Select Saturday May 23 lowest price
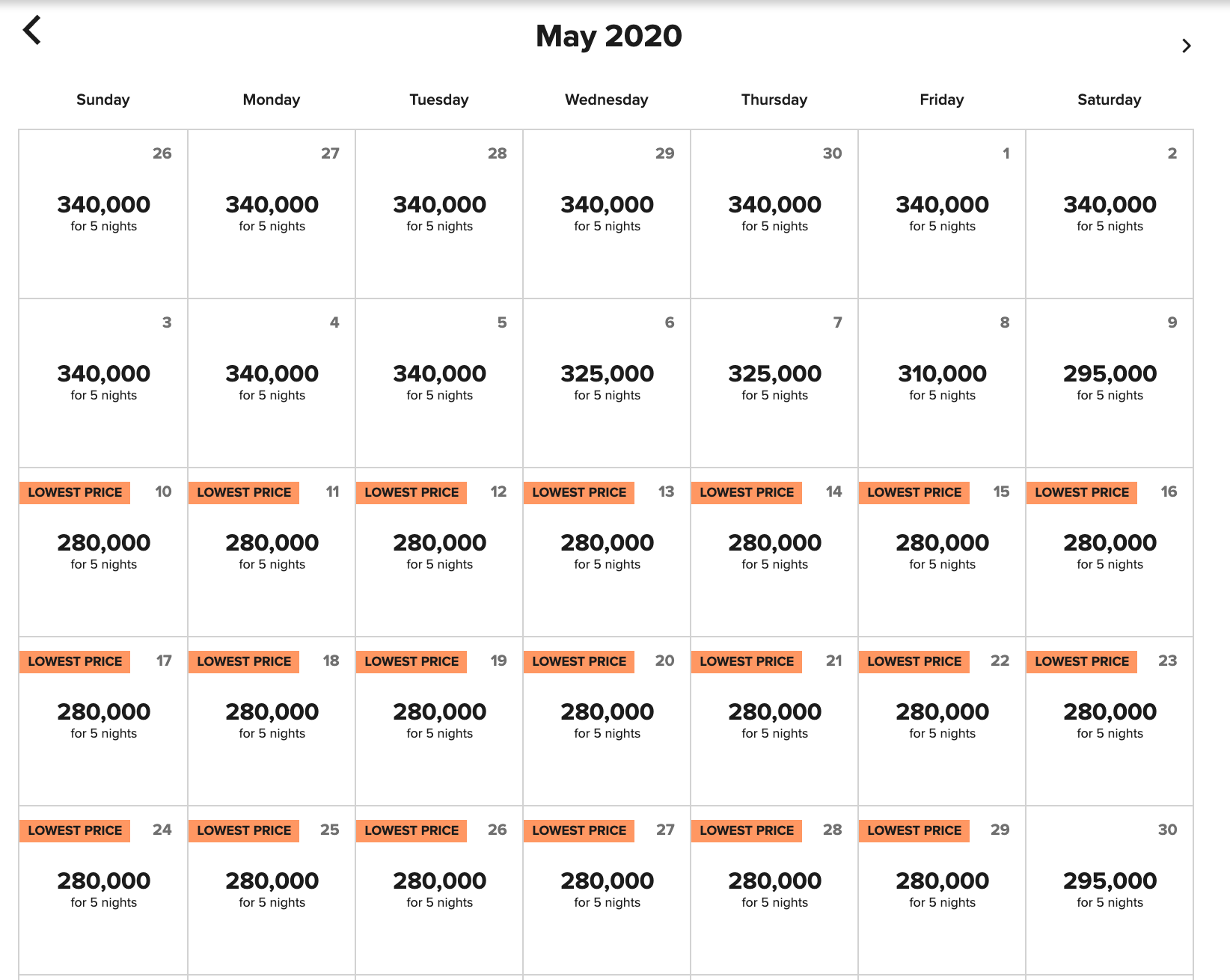This screenshot has width=1230, height=980. click(1110, 720)
